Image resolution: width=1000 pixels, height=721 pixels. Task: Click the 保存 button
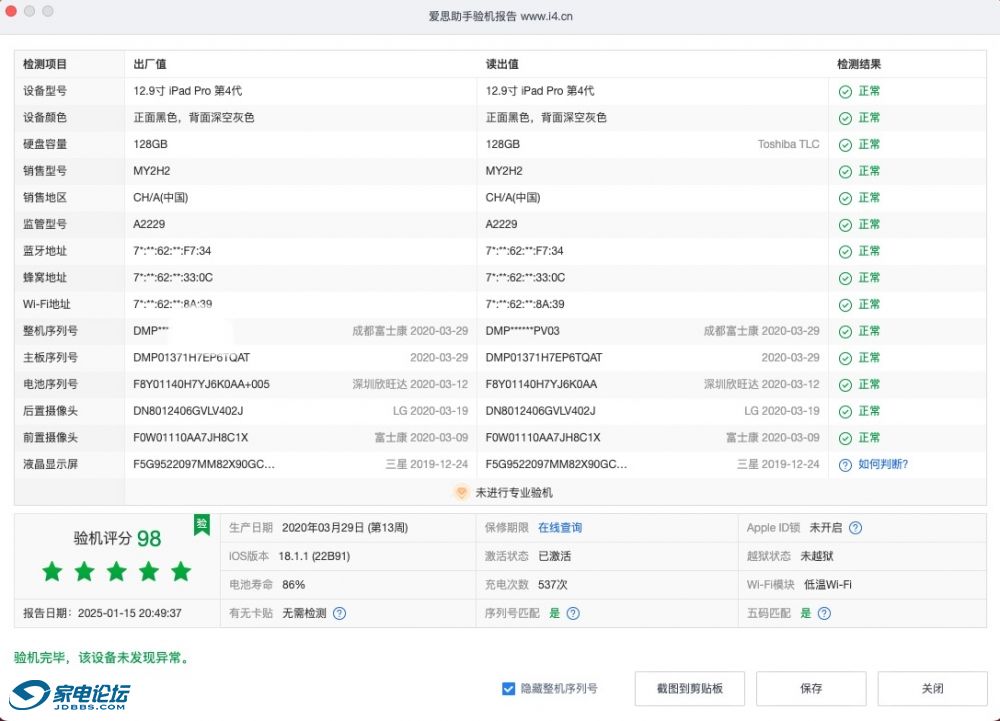[811, 688]
